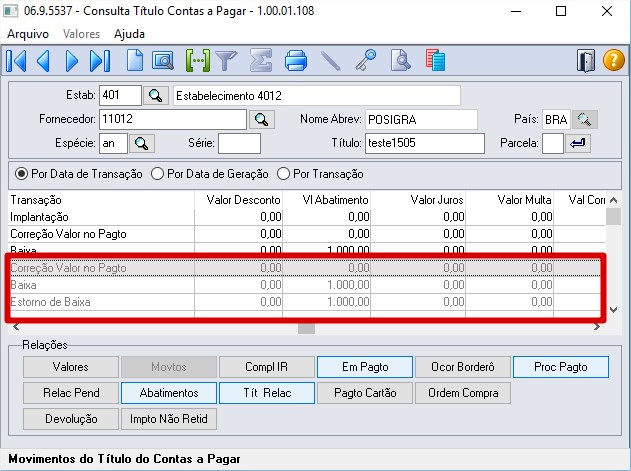631x471 pixels.
Task: Click the Nome Abrev field POSIGRA
Action: (x=421, y=120)
